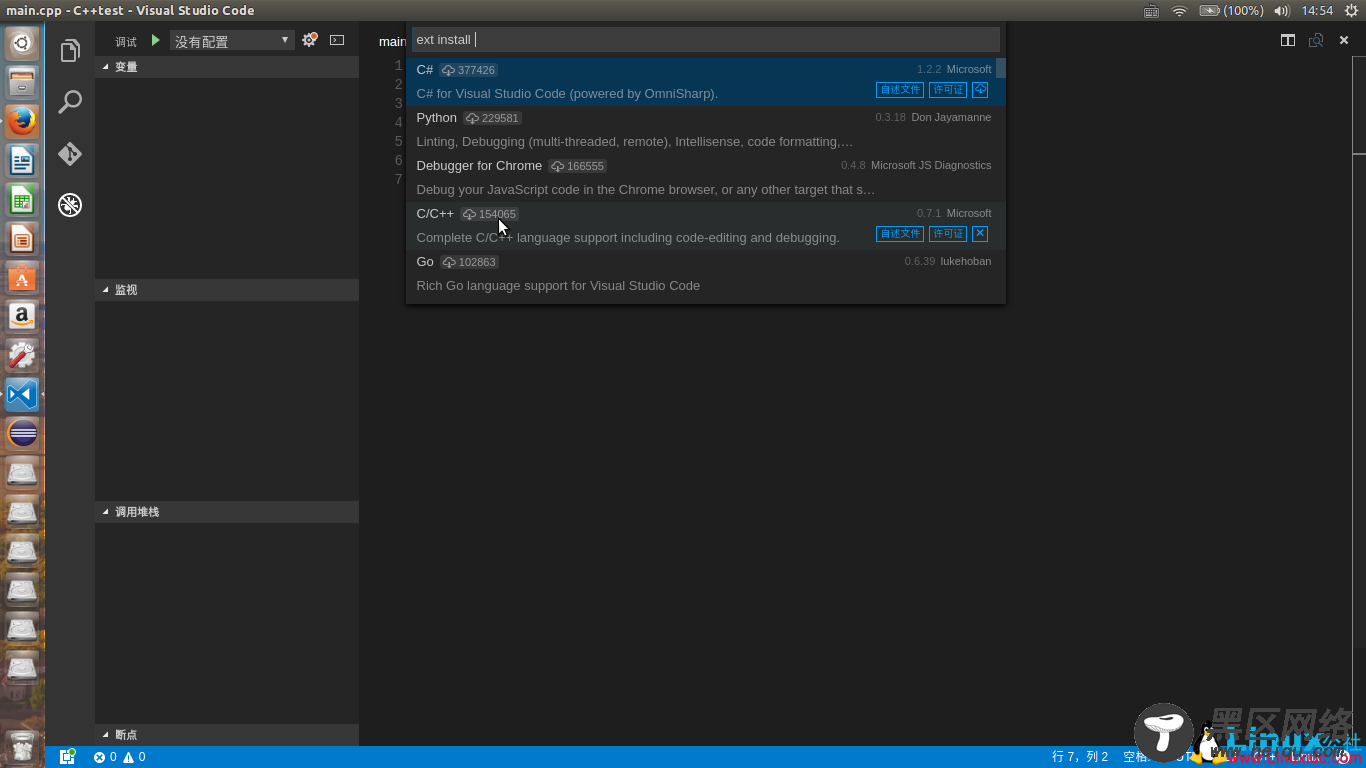This screenshot has width=1366, height=768.
Task: Open the system session gear menu
Action: (1352, 11)
